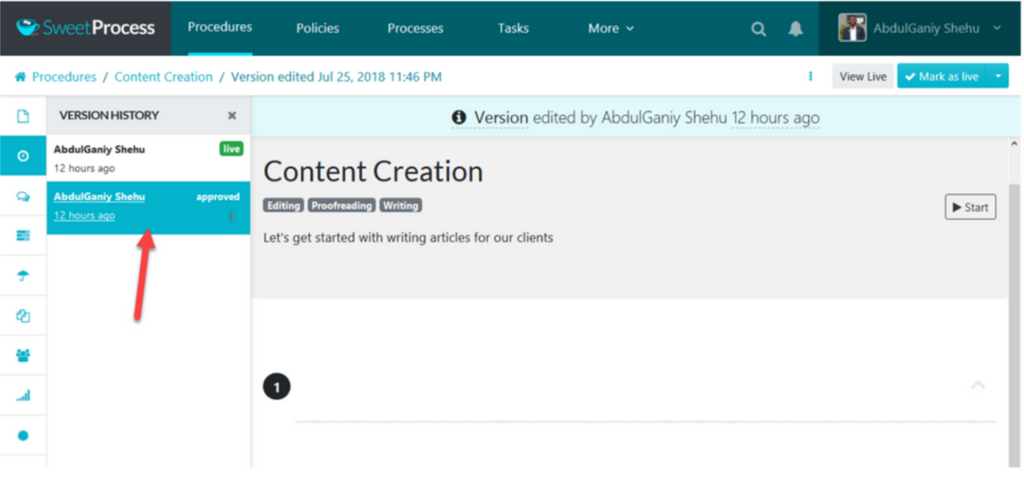Click the duplicate pages icon in sidebar
This screenshot has width=1024, height=482.
23,316
